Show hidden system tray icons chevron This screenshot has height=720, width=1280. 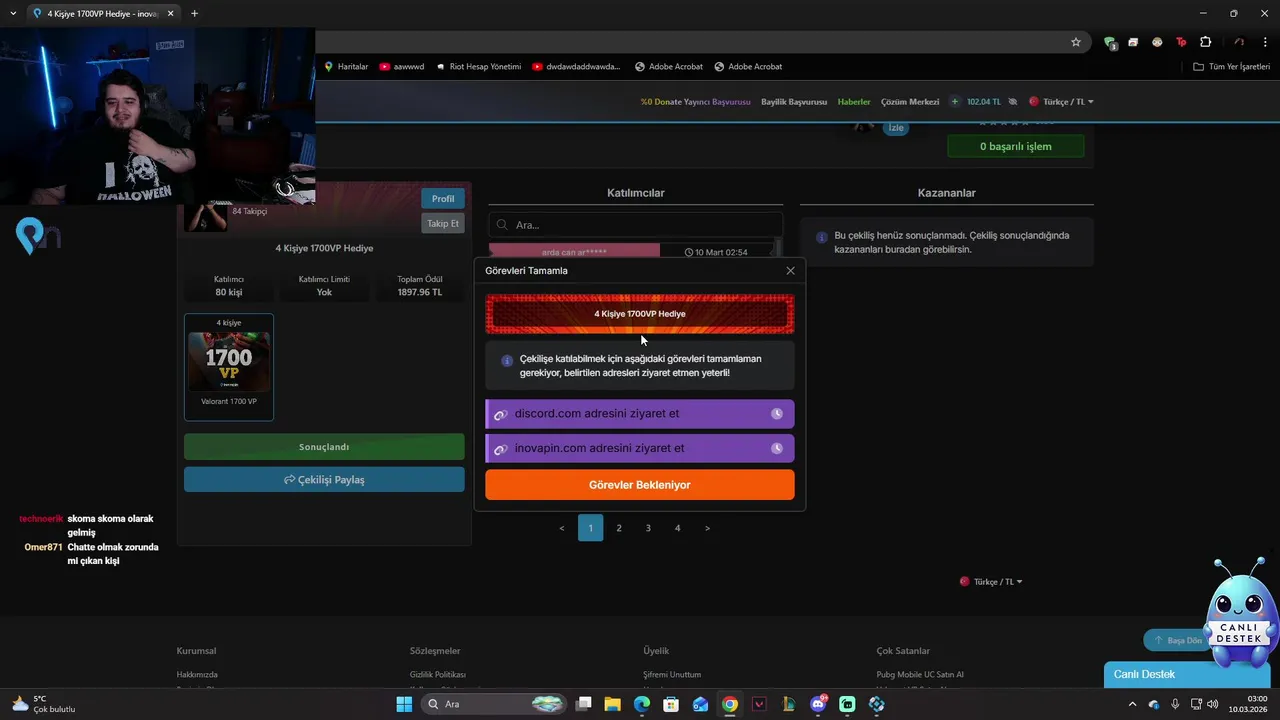[x=1132, y=704]
